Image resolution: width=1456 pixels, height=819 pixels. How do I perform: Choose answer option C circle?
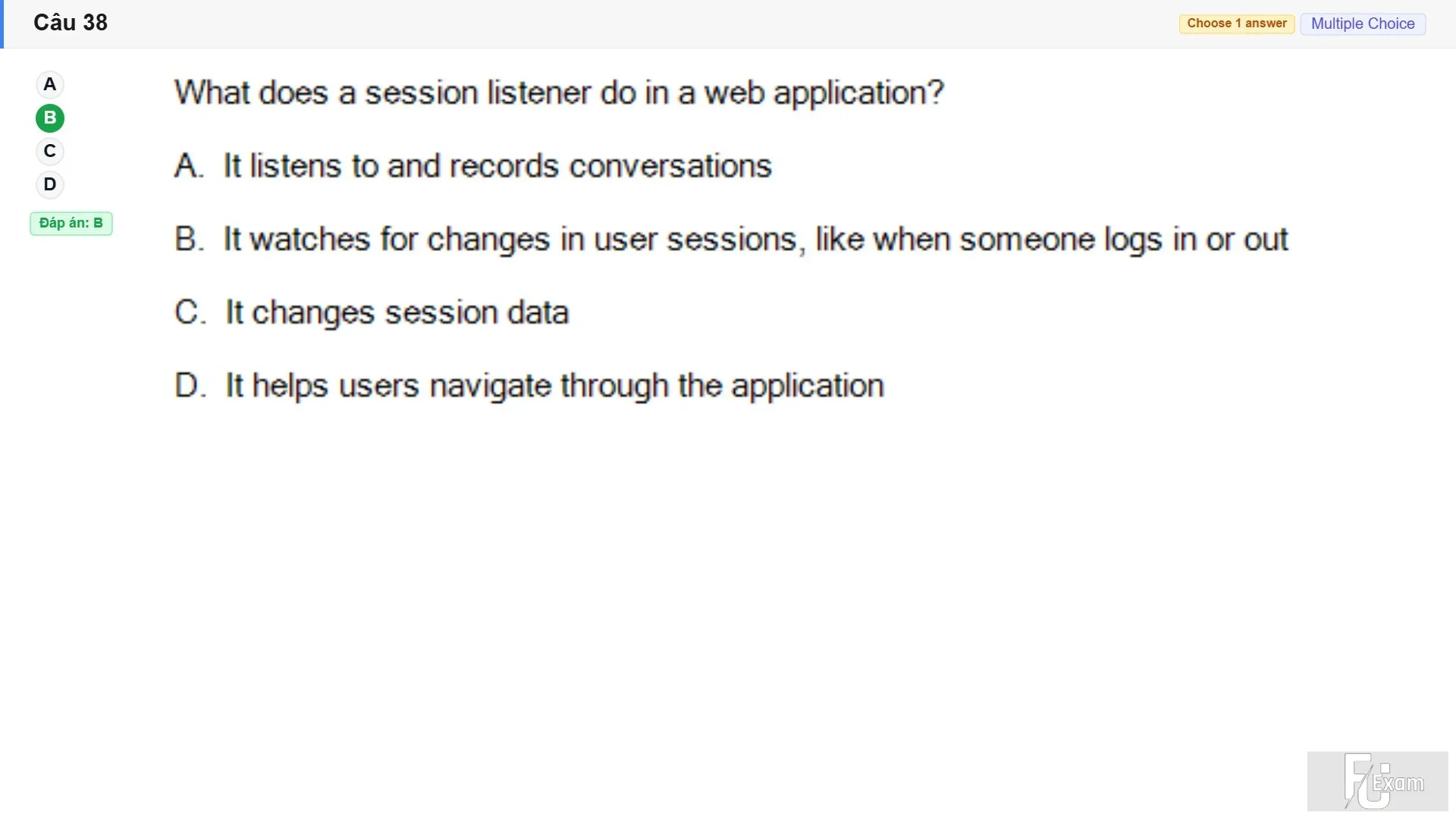click(x=50, y=151)
